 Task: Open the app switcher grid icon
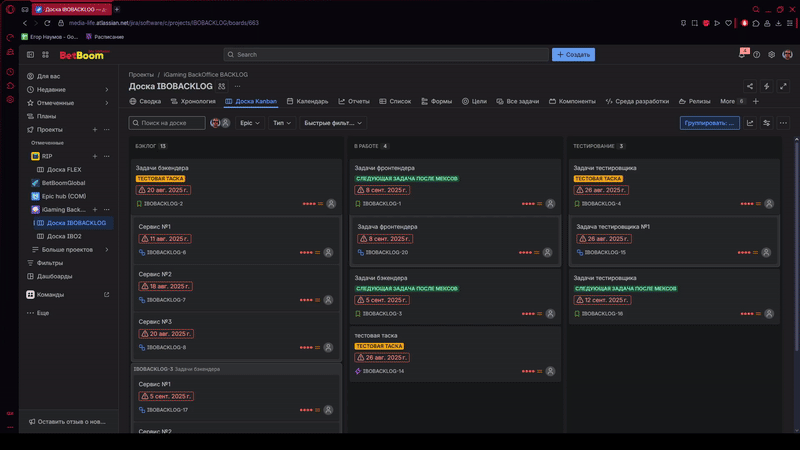(x=45, y=55)
